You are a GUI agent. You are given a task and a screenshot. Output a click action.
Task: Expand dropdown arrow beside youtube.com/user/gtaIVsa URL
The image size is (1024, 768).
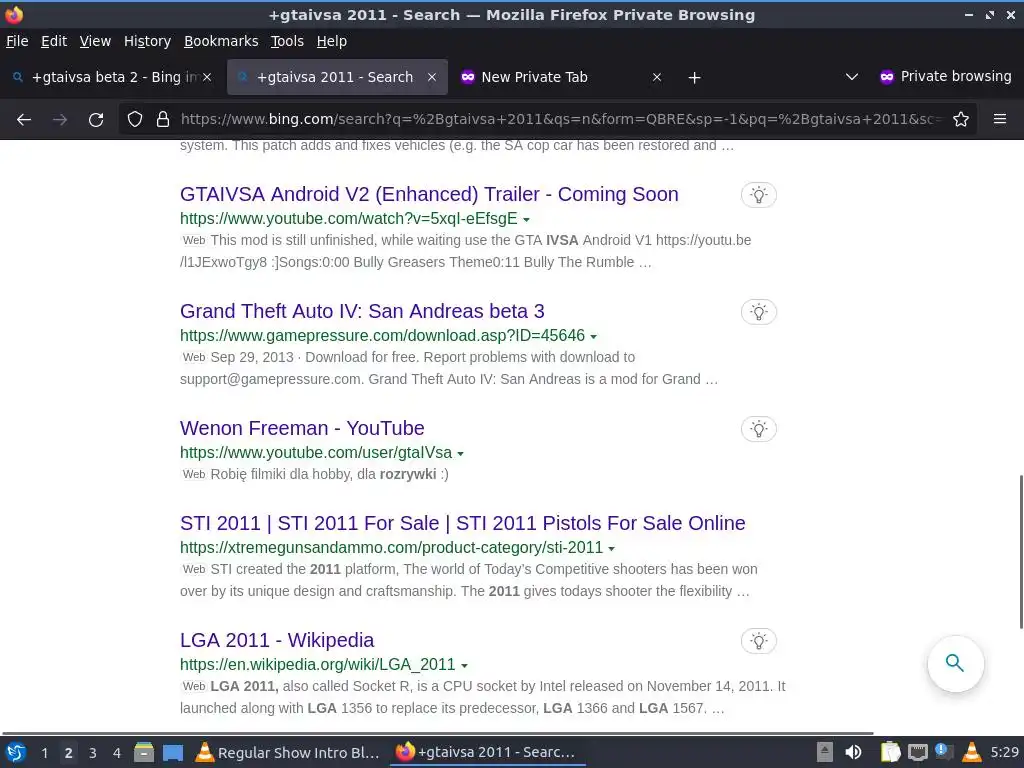tap(460, 453)
